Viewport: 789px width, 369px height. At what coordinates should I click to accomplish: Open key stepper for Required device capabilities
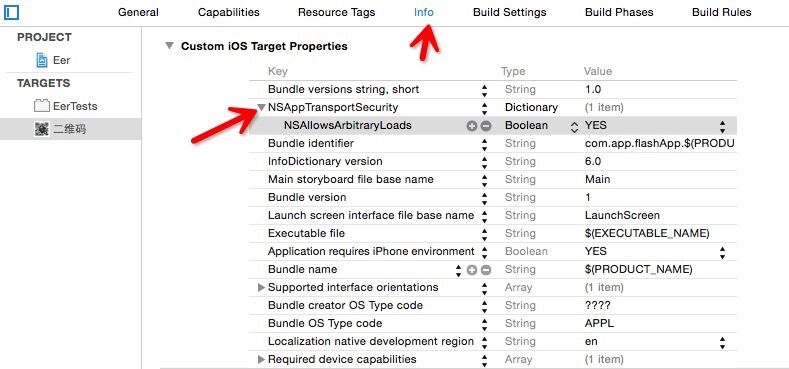click(x=484, y=360)
